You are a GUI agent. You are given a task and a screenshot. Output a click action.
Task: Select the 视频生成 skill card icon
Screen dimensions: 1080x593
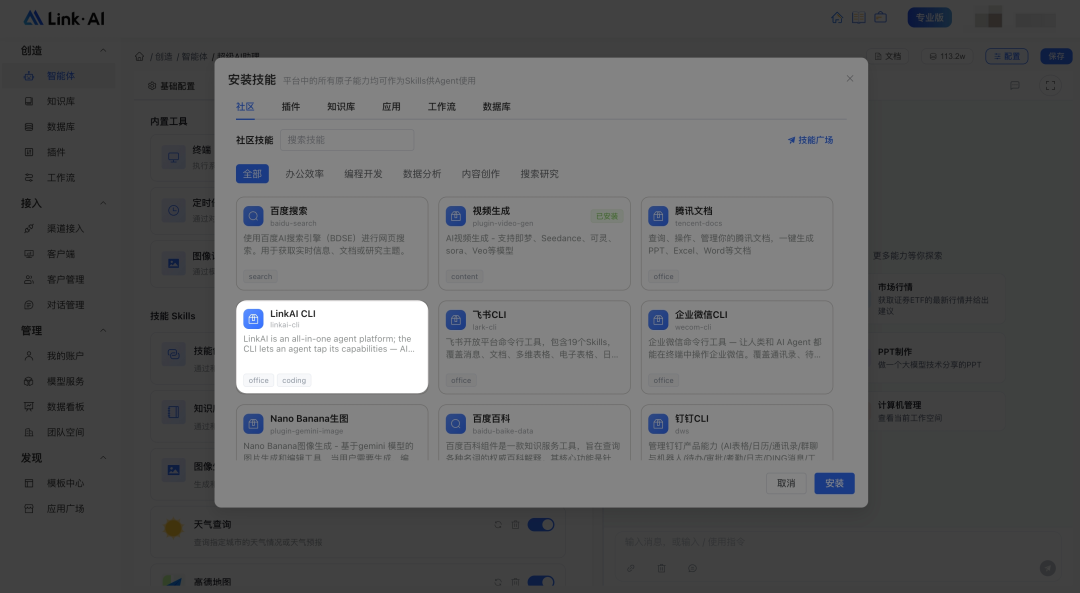[456, 216]
